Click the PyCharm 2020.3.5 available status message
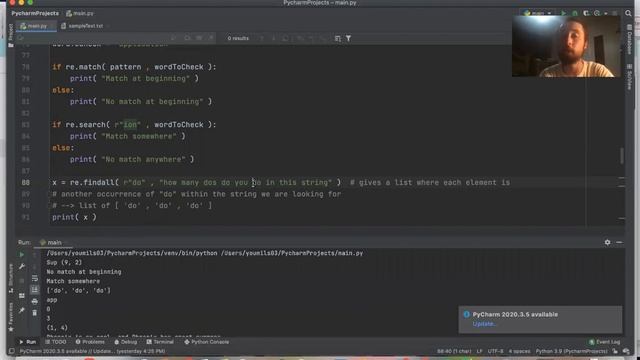 click(x=92, y=351)
